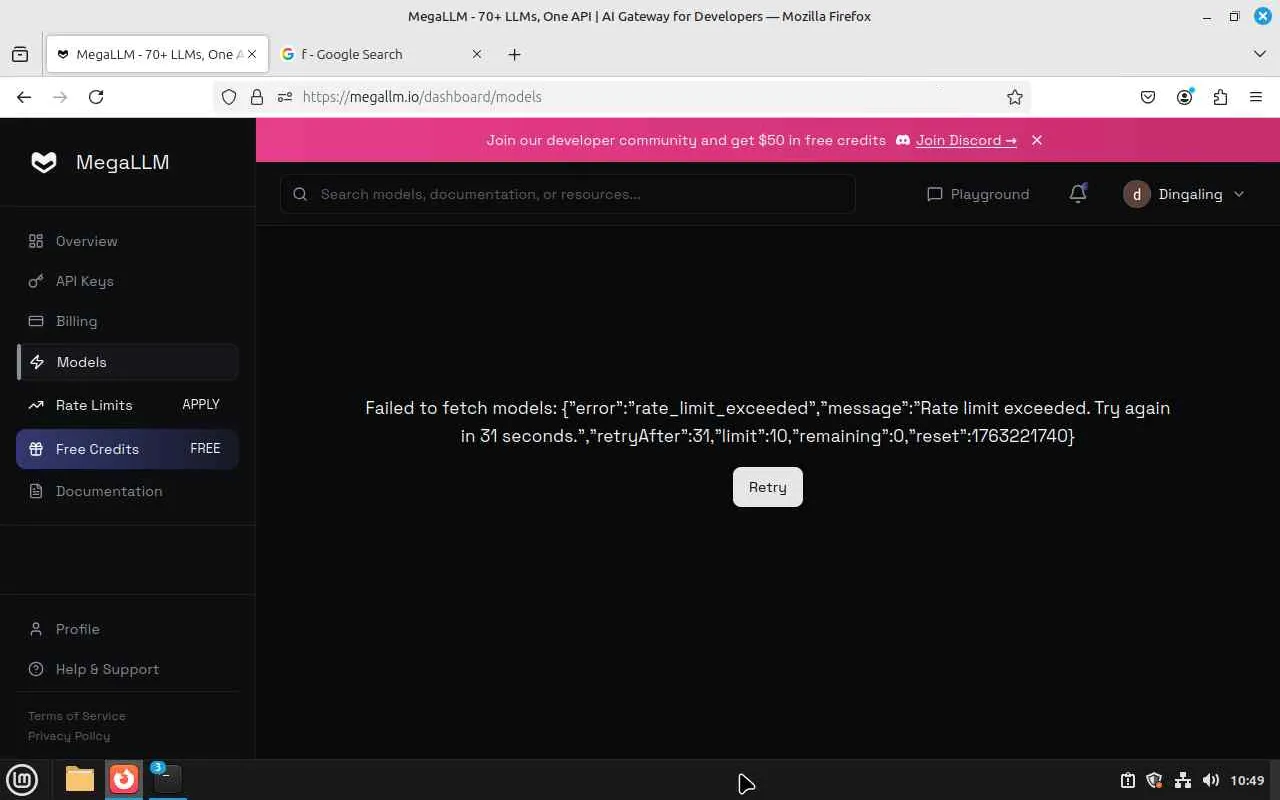This screenshot has height=800, width=1280.
Task: Open the Profile page
Action: click(128, 629)
